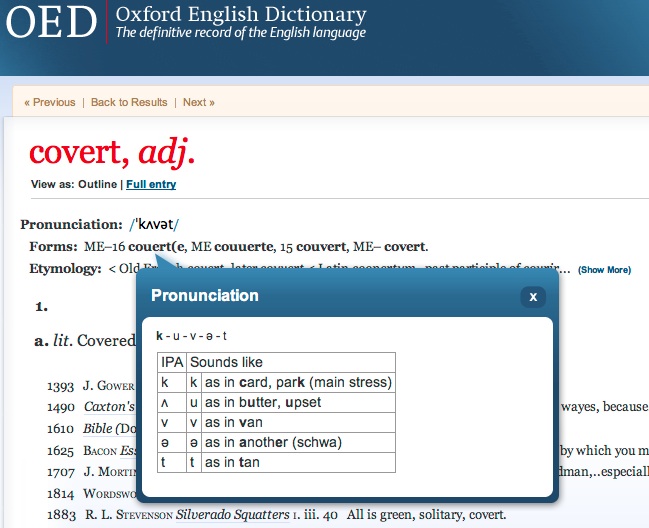Click the IPA pronunciation /ˈkʌvət/
The width and height of the screenshot is (649, 528).
coord(154,224)
